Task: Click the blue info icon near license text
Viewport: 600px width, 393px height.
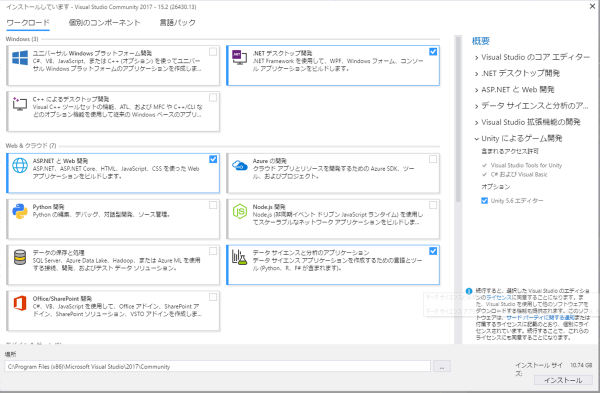Action: (x=469, y=291)
